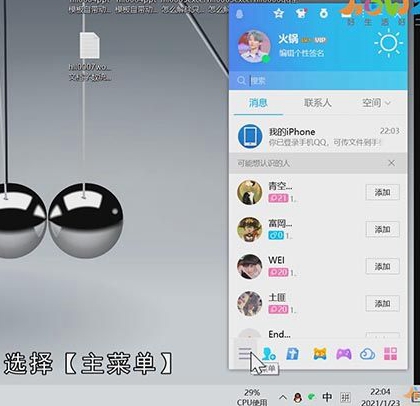420x406 pixels.
Task: Open the pink app grid icon
Action: (390, 354)
